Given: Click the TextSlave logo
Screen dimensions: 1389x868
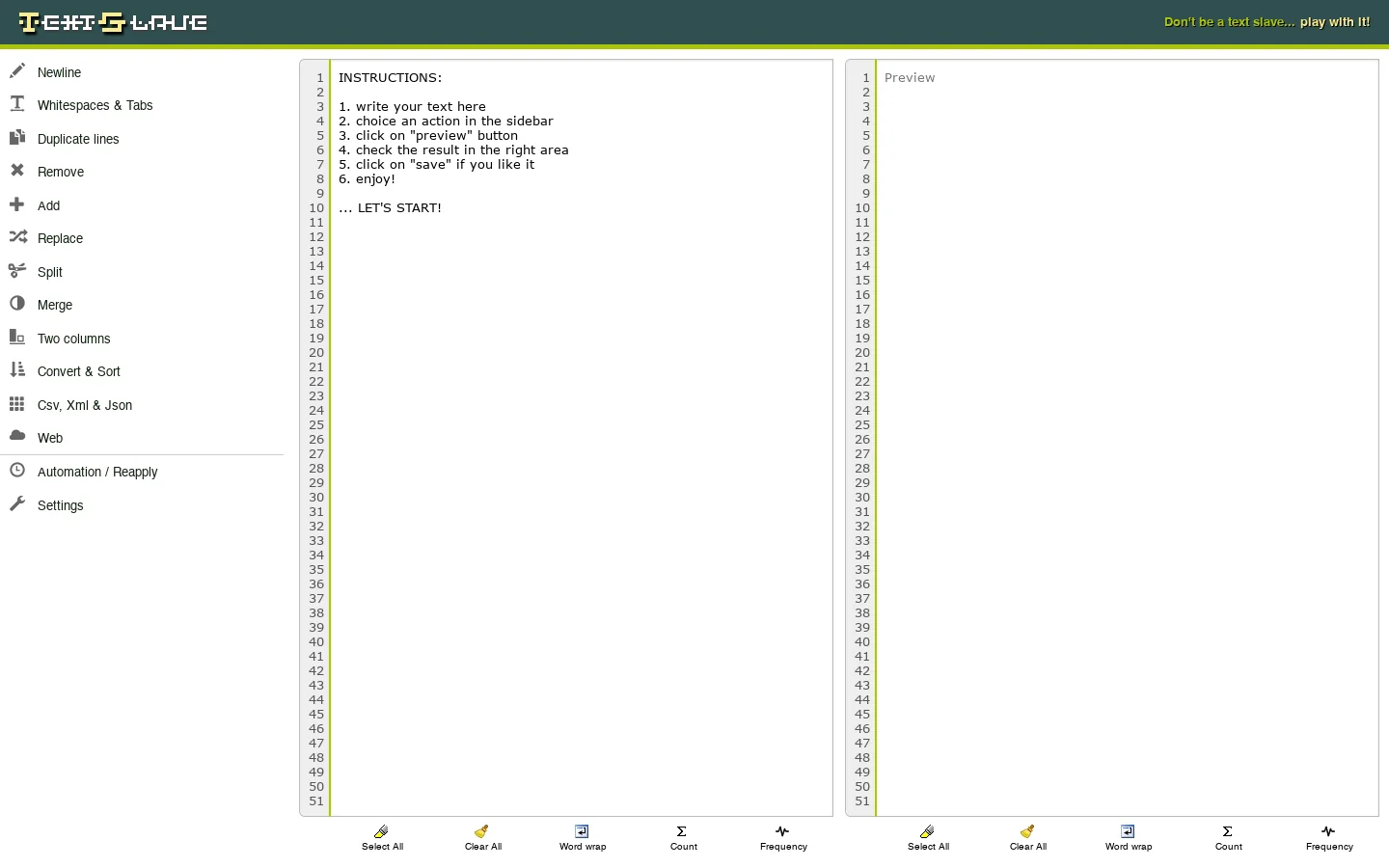Looking at the screenshot, I should [x=113, y=22].
